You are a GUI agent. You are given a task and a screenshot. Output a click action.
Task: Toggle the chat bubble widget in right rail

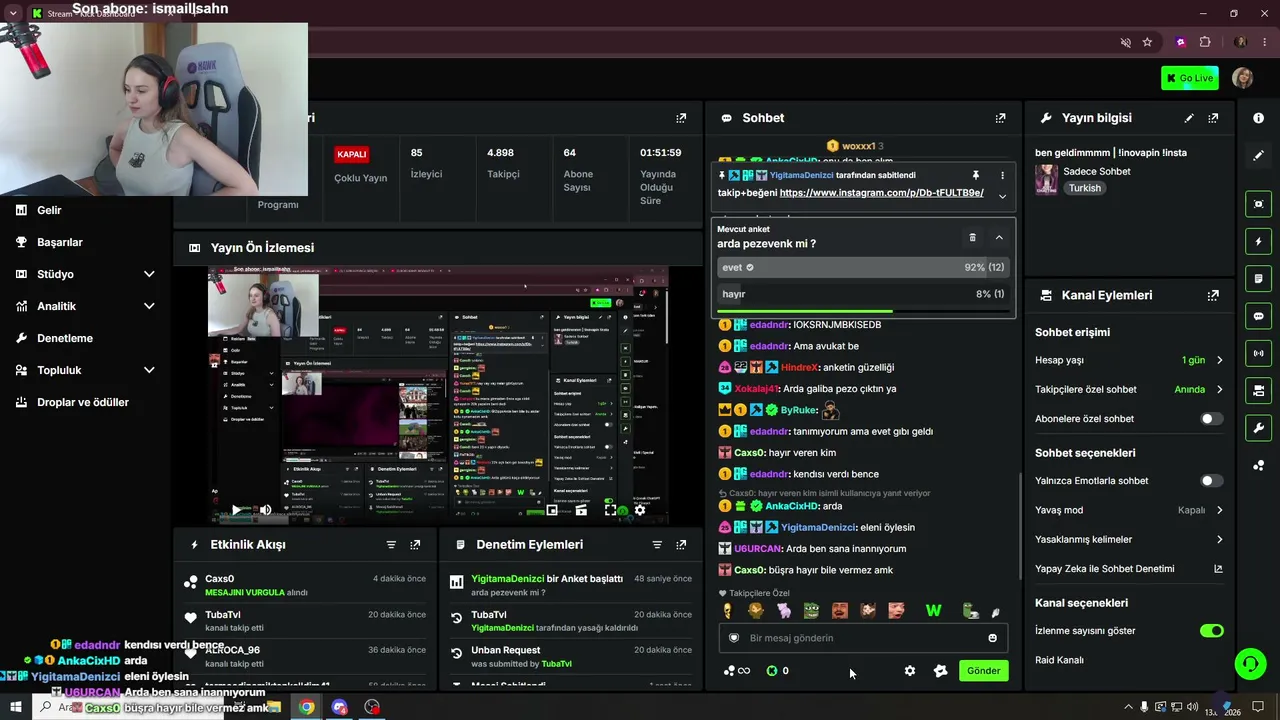1258,316
